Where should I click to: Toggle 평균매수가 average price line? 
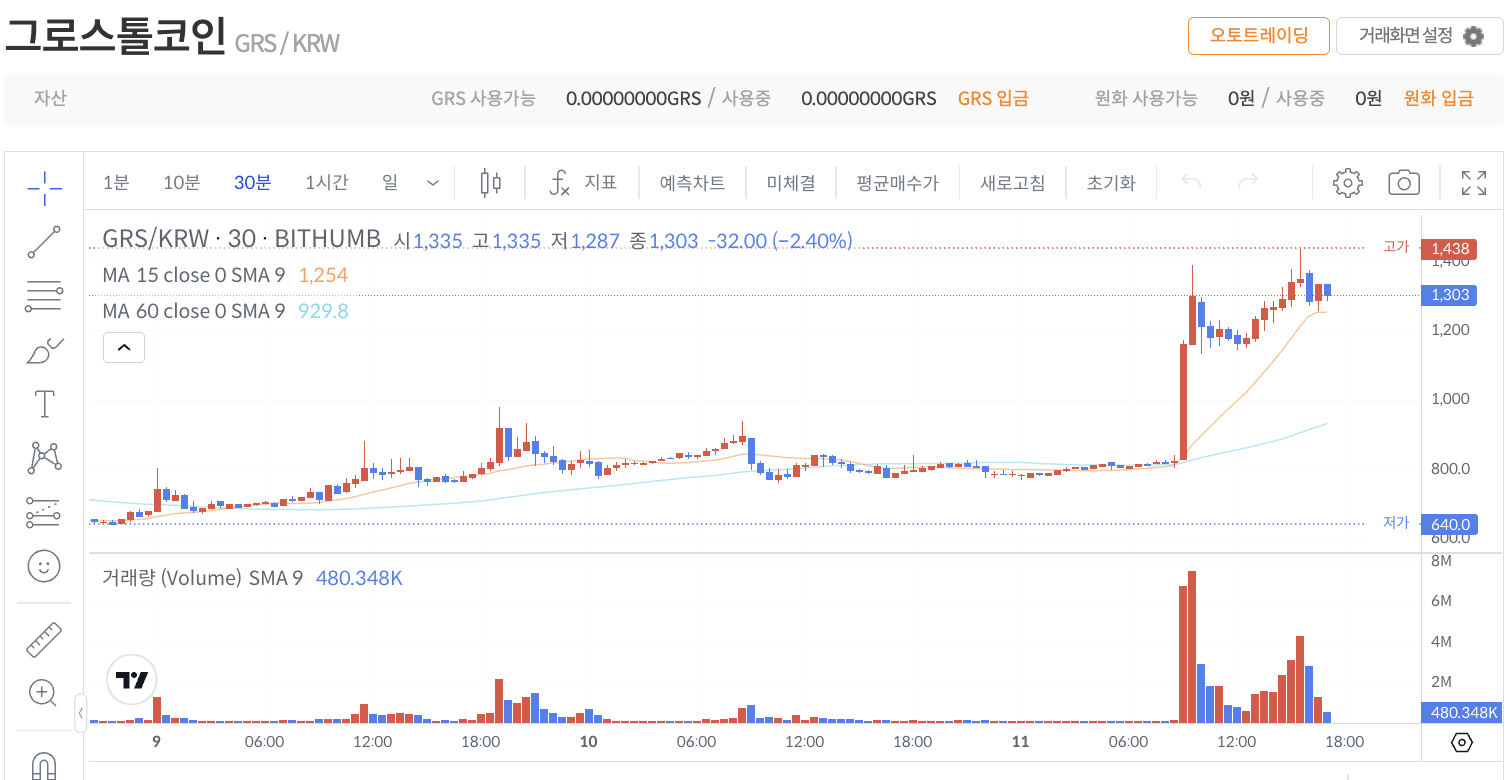[897, 183]
